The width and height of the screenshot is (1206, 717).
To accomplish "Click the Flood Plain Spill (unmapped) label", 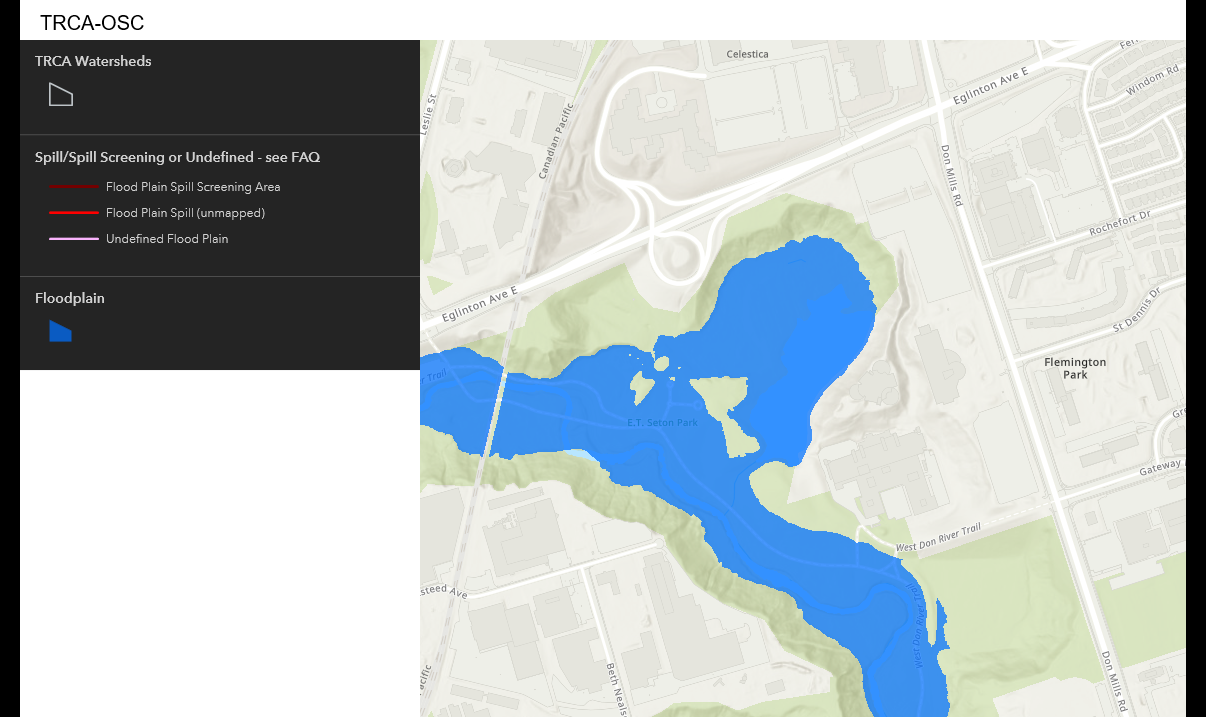I will (185, 213).
